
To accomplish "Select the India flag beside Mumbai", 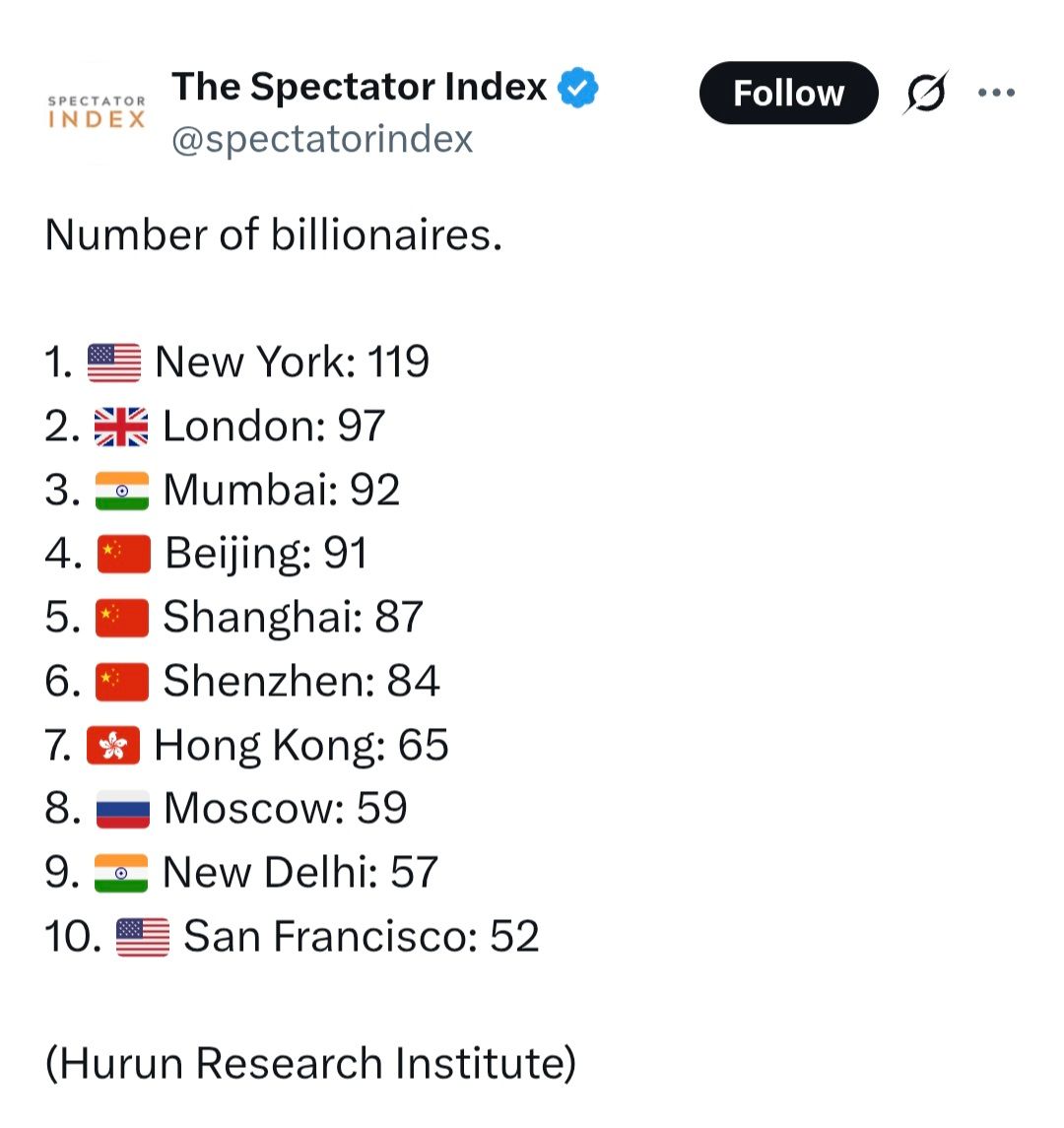I will [122, 491].
